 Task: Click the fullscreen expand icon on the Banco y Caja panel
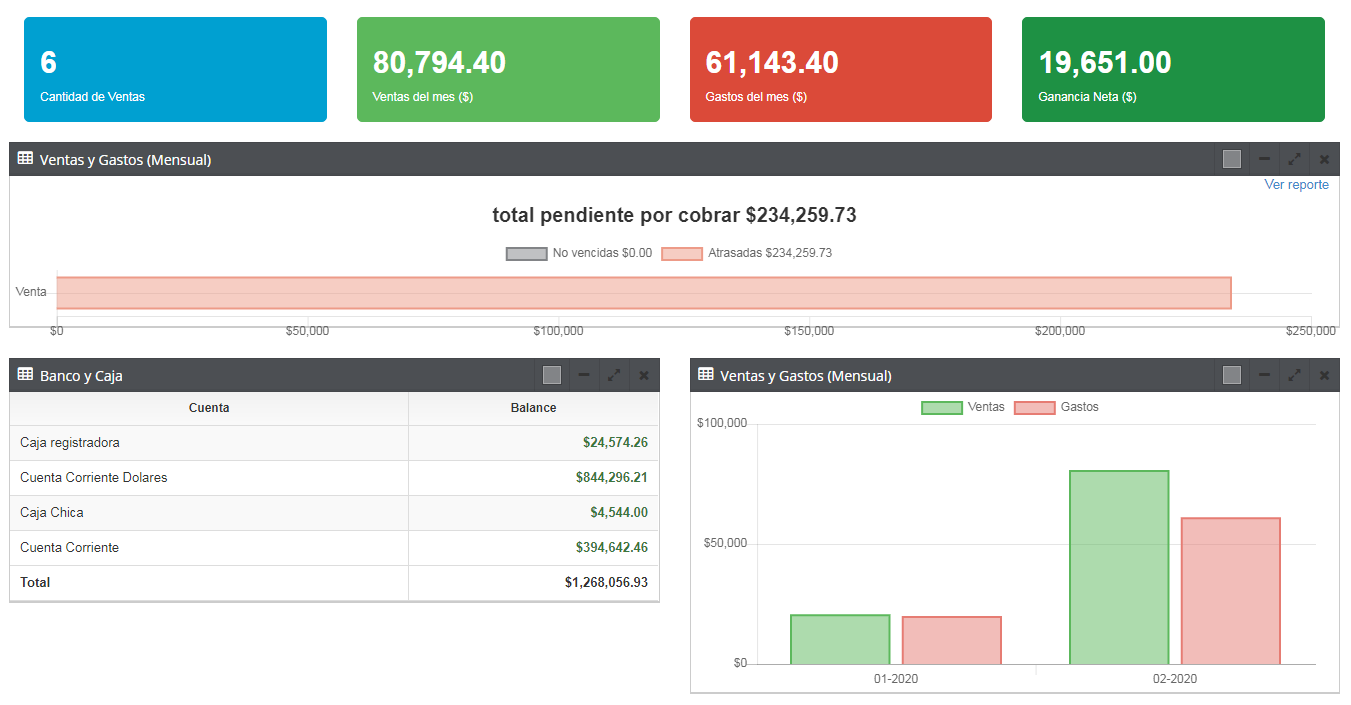pyautogui.click(x=614, y=374)
